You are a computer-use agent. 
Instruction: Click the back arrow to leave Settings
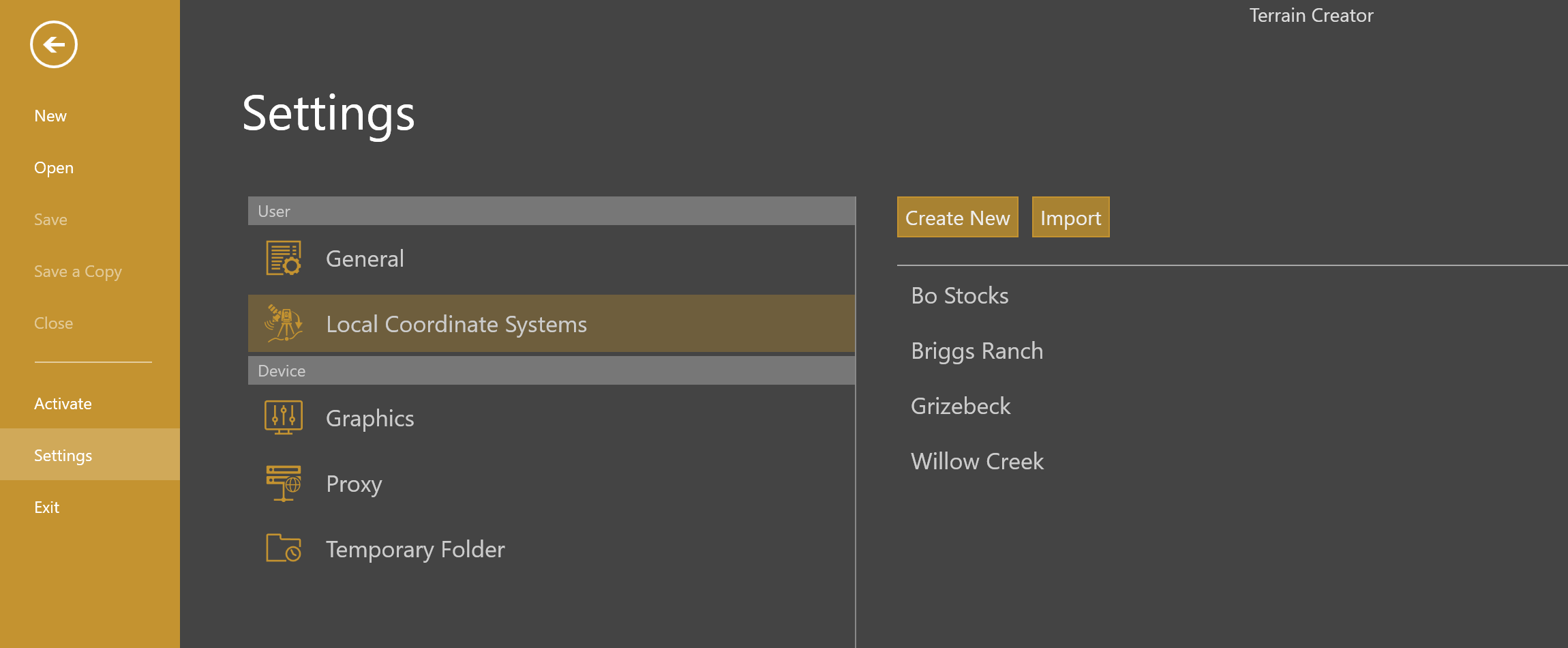54,44
